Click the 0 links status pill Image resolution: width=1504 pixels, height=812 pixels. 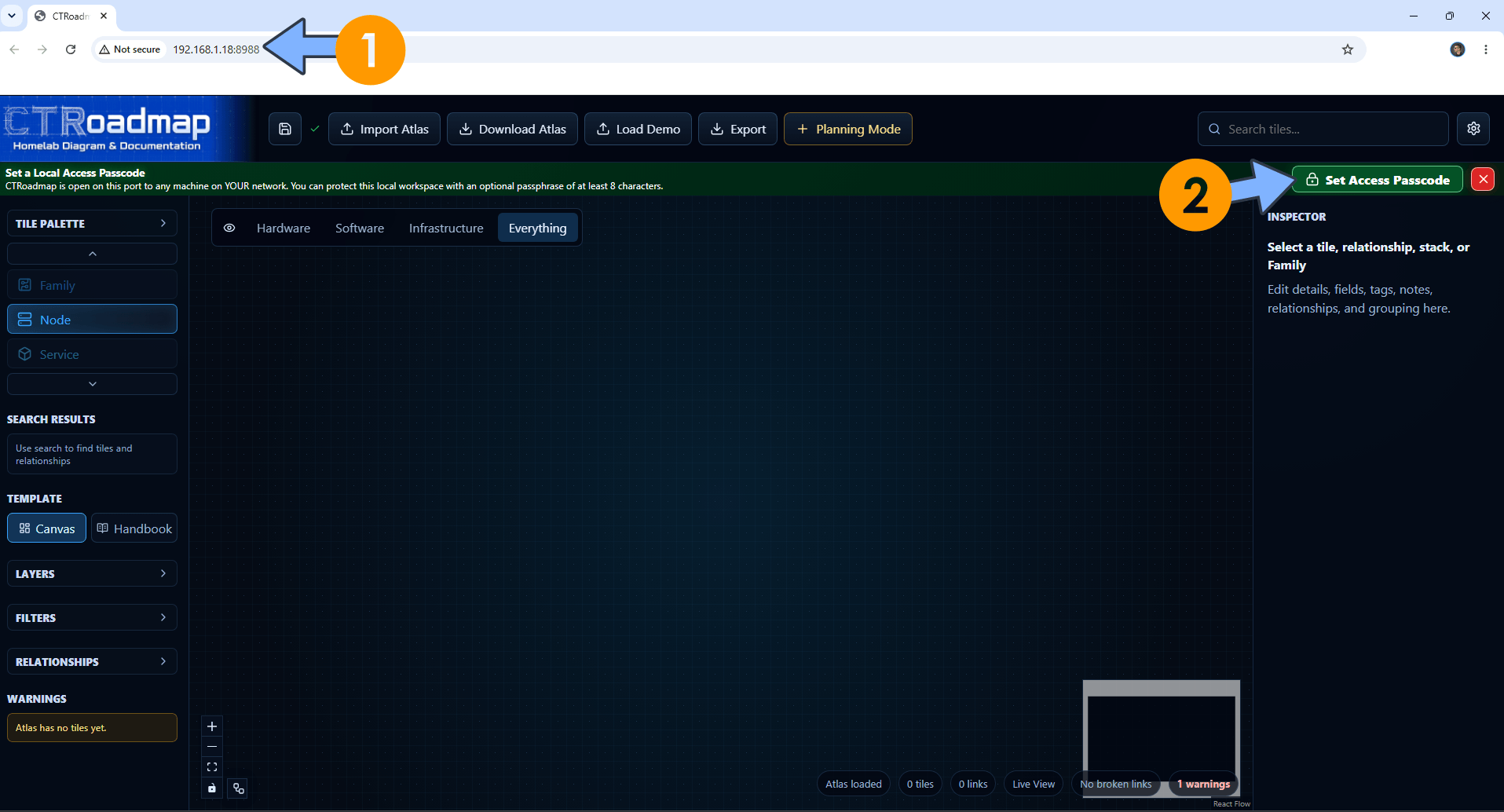tap(973, 784)
